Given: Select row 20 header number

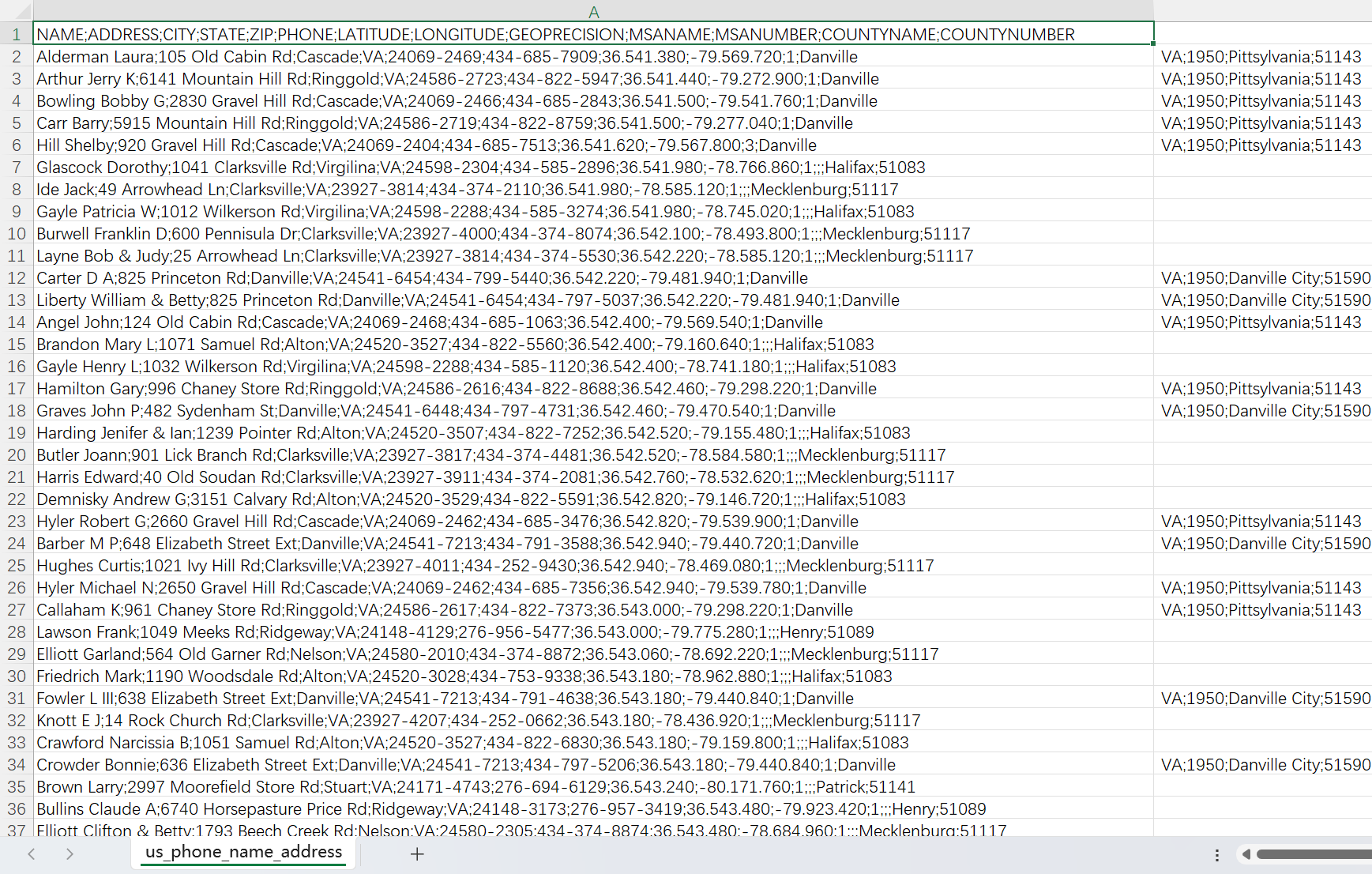Looking at the screenshot, I should click(x=16, y=455).
